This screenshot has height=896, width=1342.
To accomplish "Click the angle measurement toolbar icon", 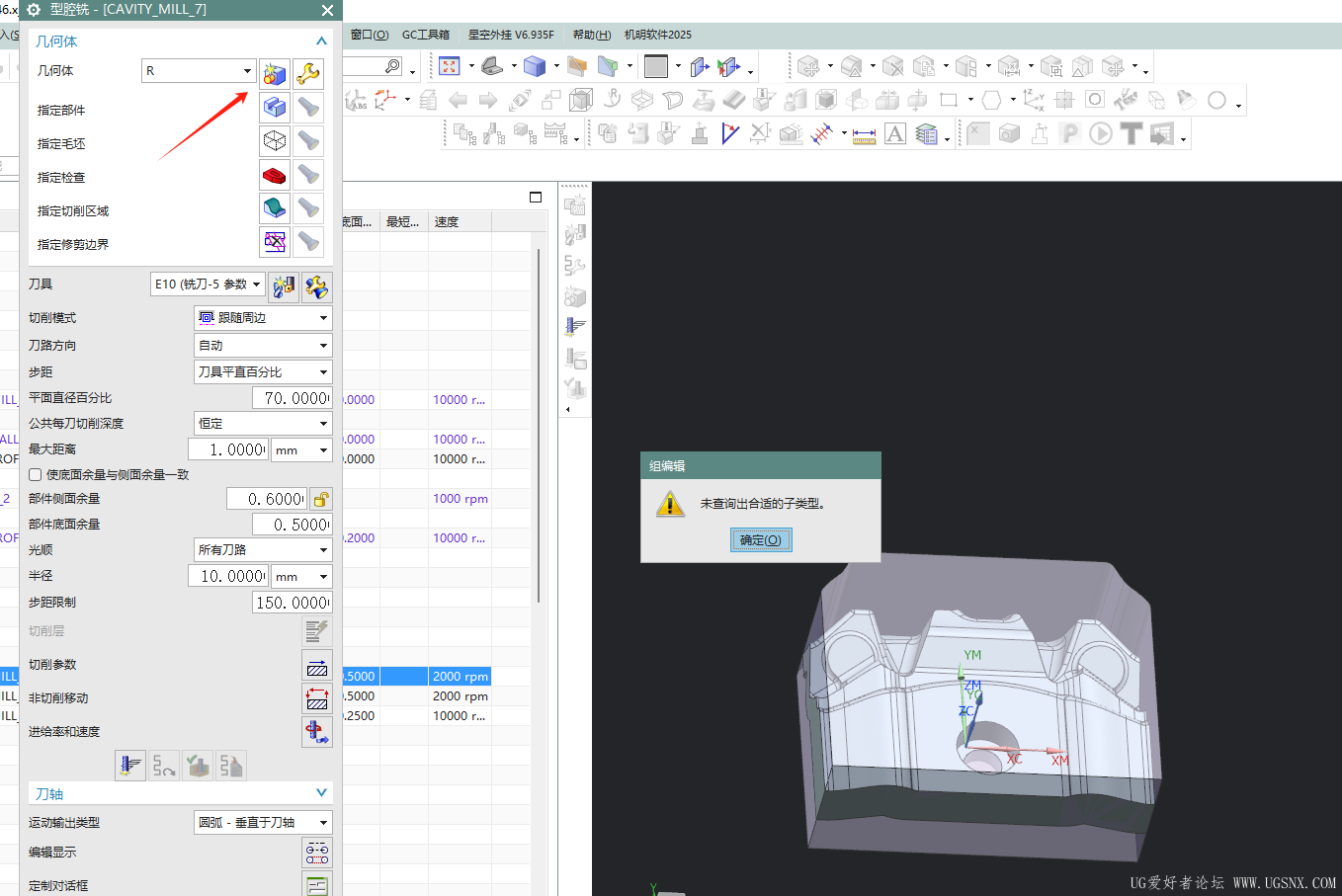I will tap(730, 133).
